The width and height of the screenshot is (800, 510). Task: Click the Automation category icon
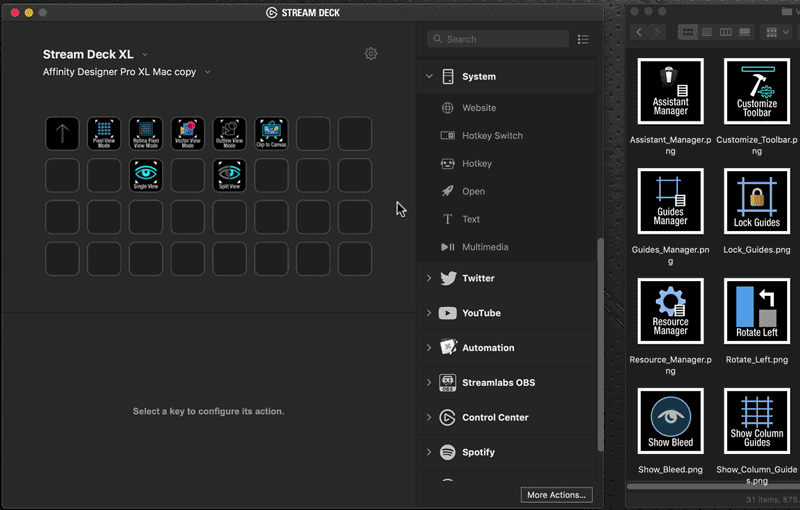[448, 348]
